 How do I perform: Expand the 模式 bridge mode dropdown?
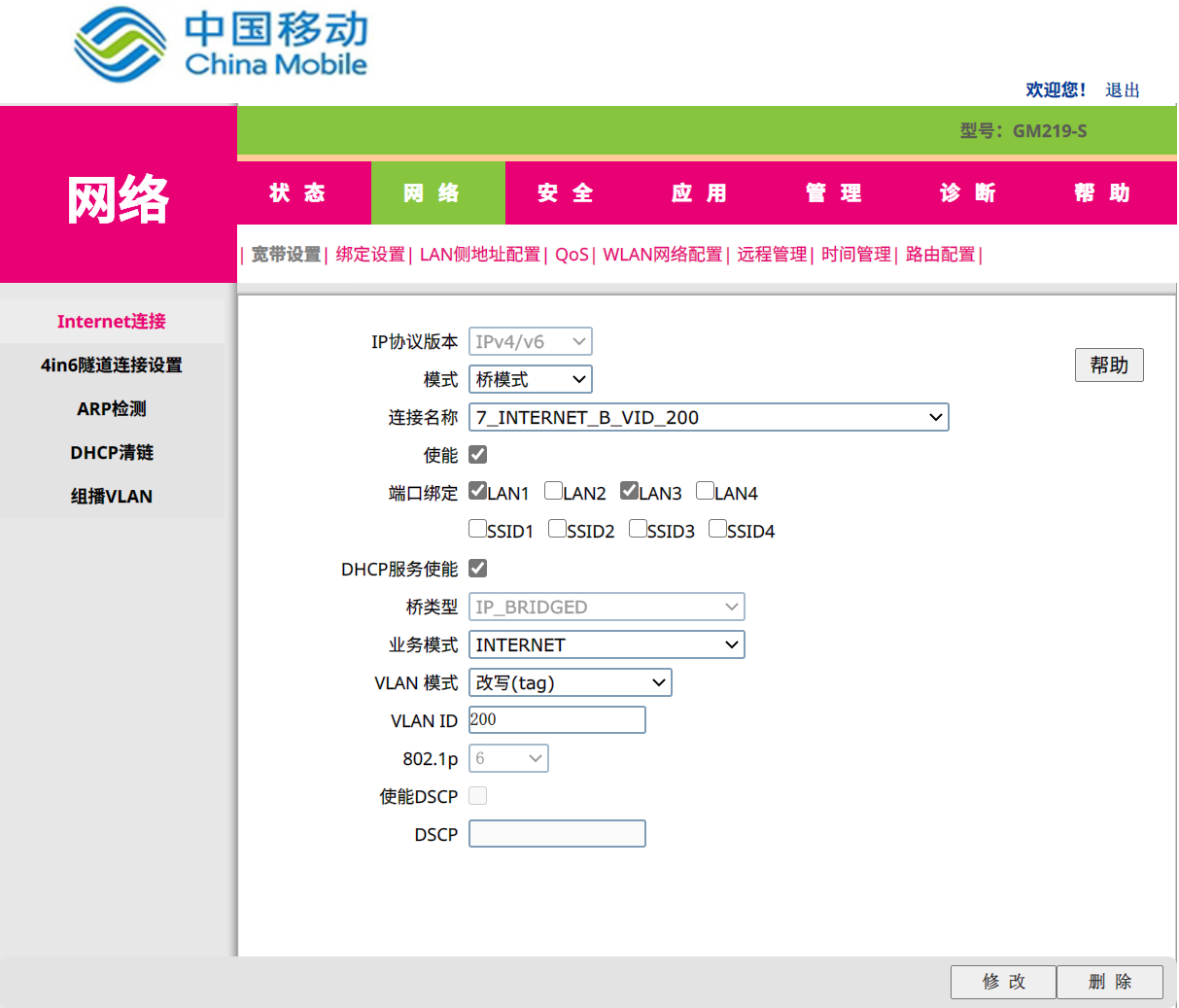tap(531, 379)
